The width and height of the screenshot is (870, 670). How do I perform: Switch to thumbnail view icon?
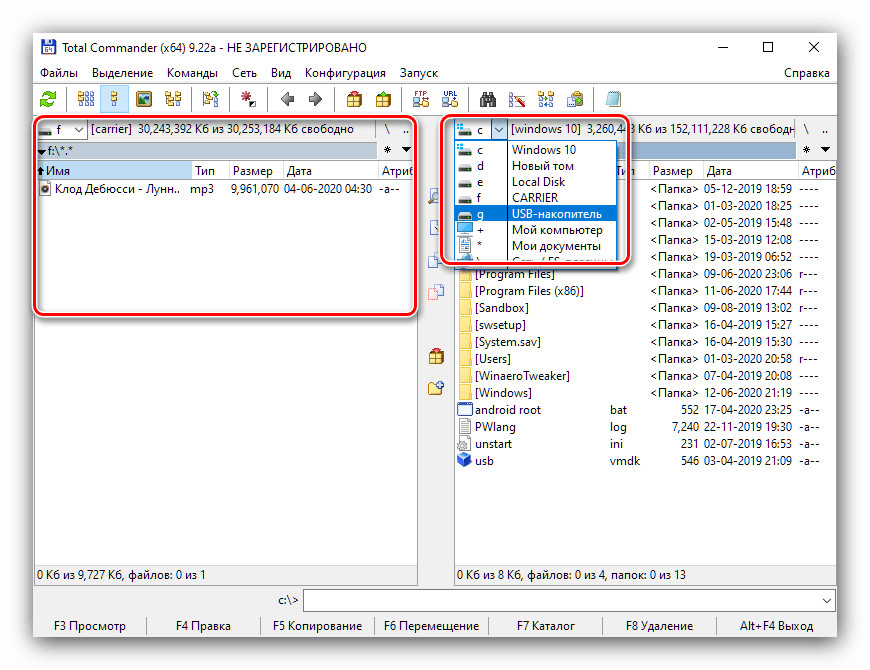coord(144,99)
